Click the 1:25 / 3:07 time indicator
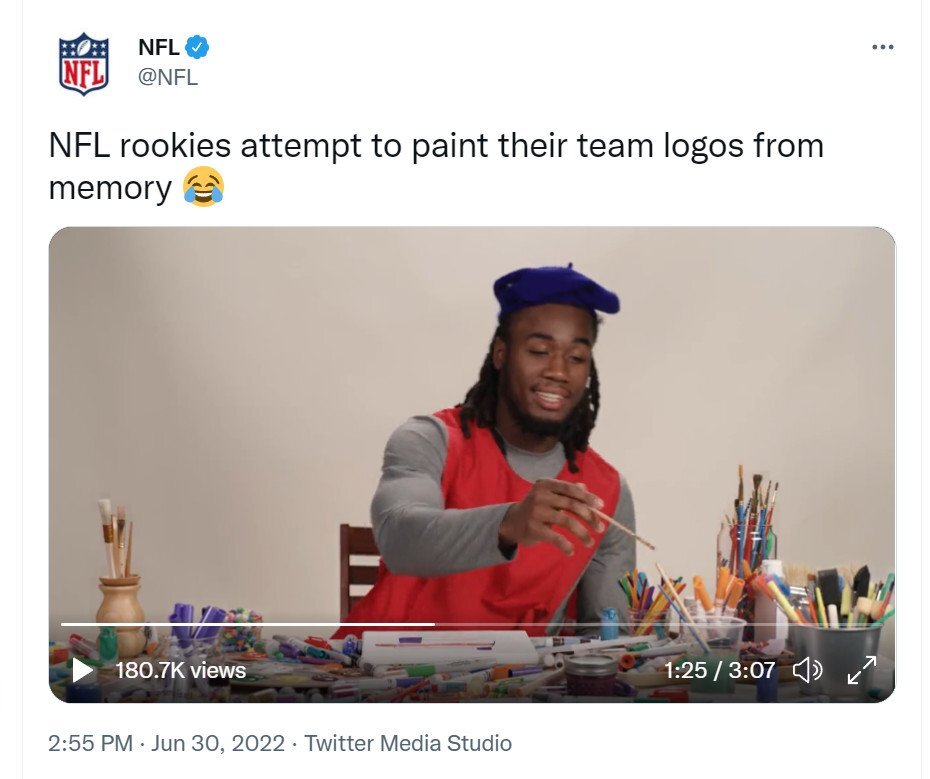Image resolution: width=930 pixels, height=779 pixels. (719, 670)
